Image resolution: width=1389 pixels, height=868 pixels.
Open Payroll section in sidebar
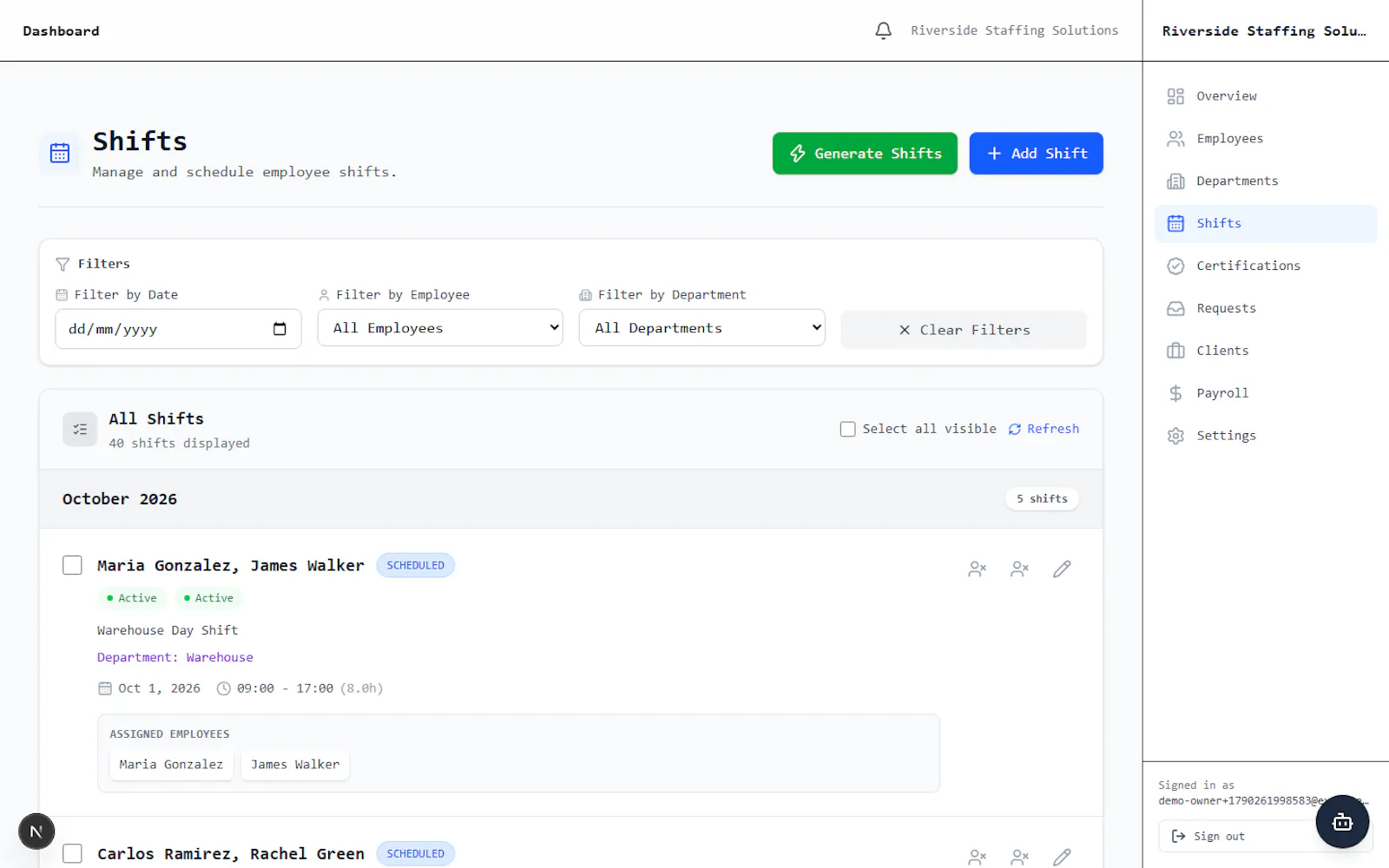pyautogui.click(x=1265, y=394)
